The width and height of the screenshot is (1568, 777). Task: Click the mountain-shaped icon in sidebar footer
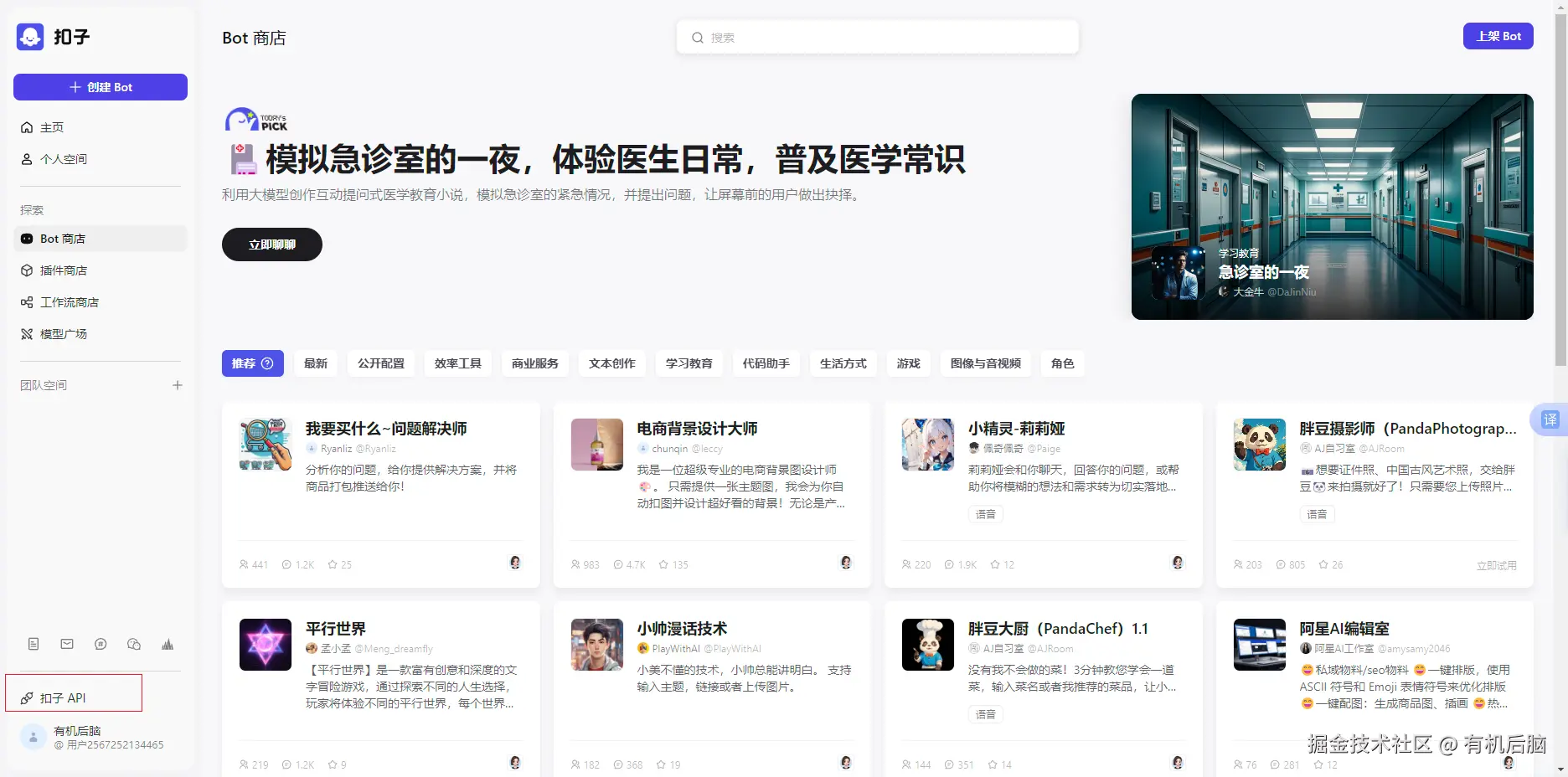168,644
